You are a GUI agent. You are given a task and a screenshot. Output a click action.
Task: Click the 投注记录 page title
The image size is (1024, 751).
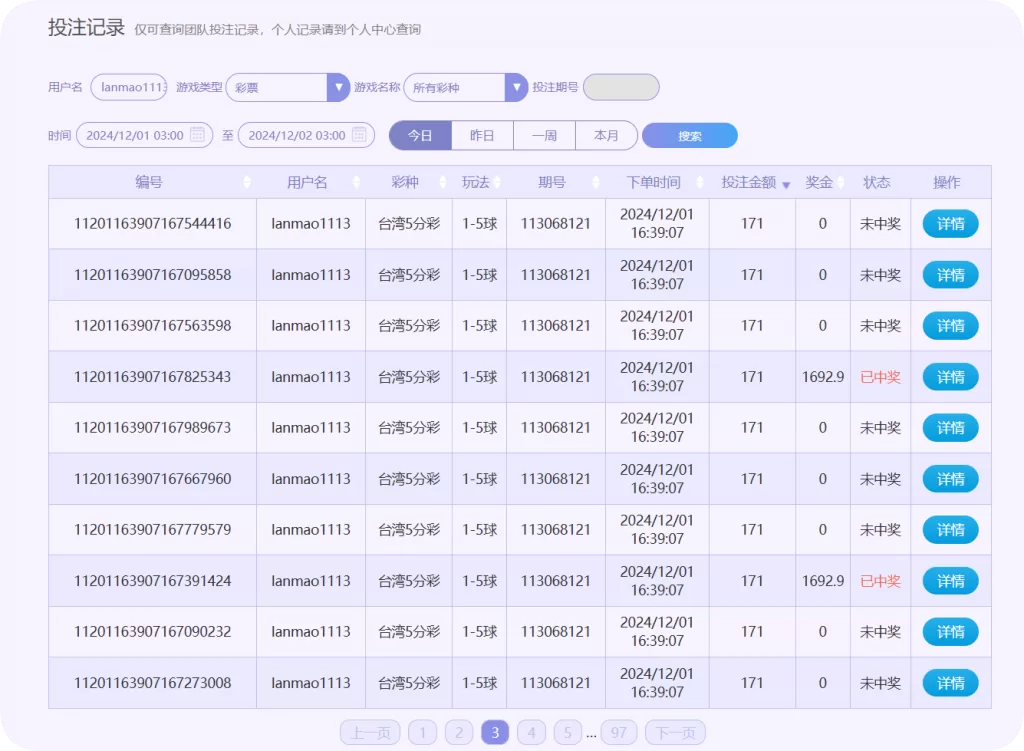(x=86, y=27)
